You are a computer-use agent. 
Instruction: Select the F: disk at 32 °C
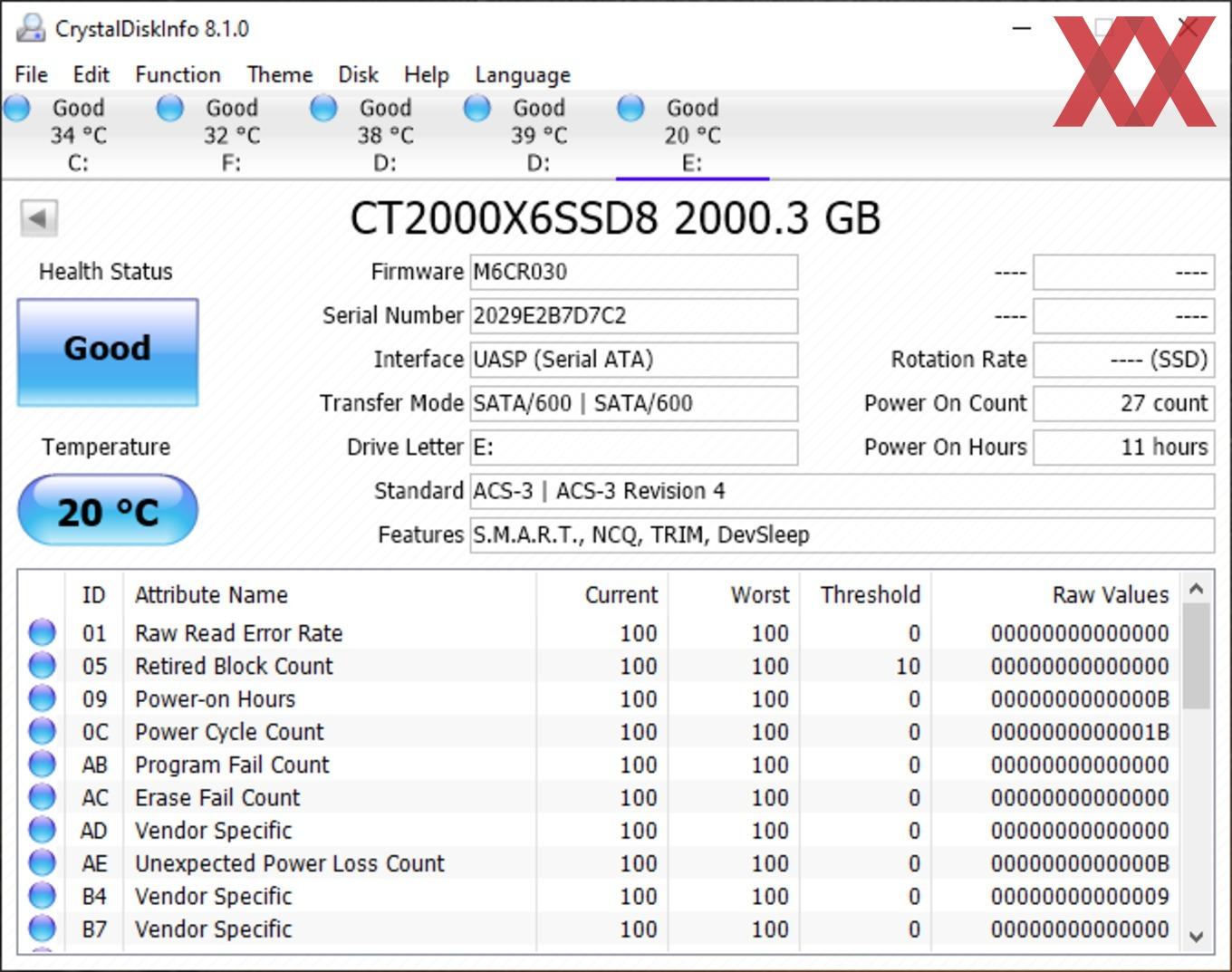coord(231,135)
